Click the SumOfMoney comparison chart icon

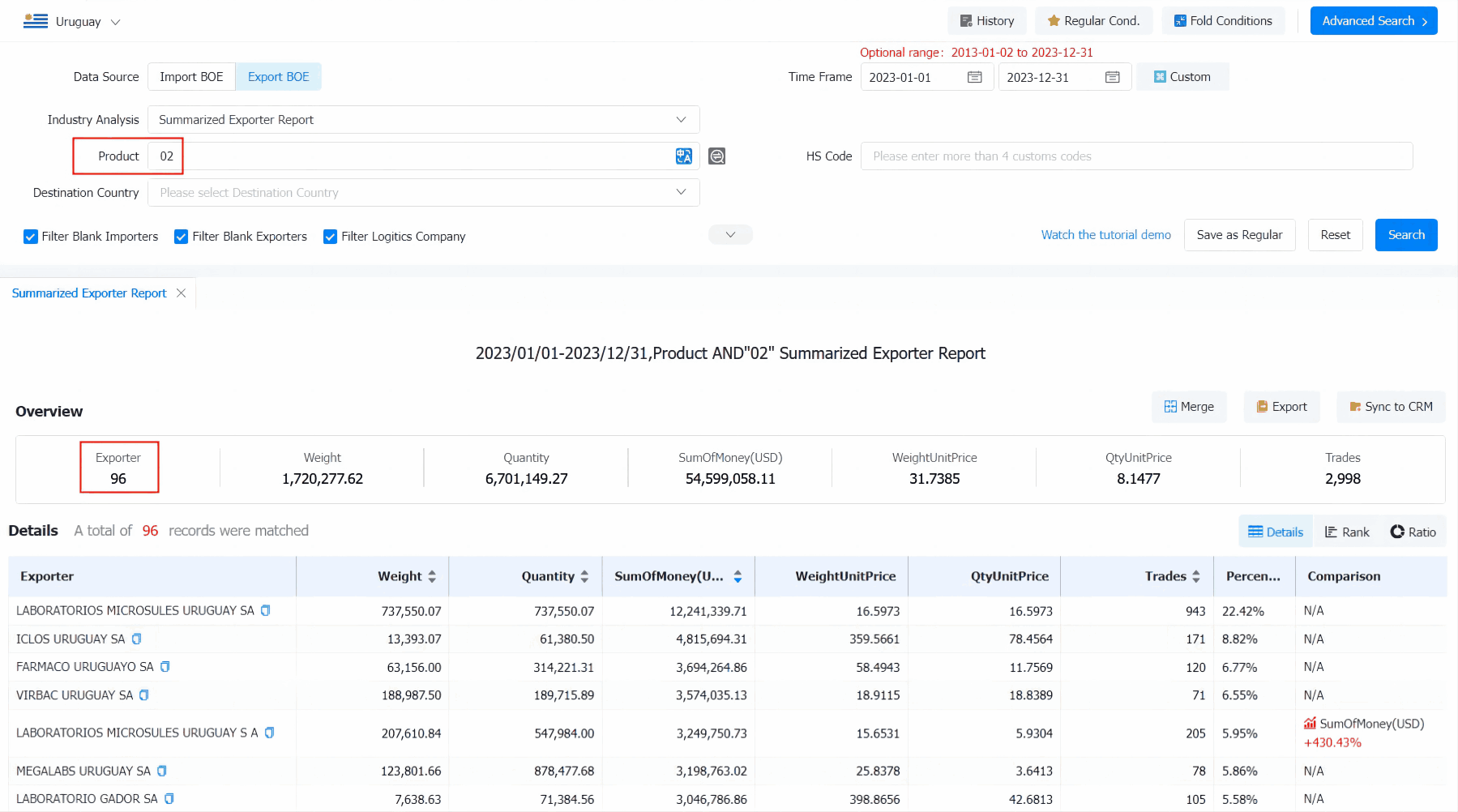click(1310, 723)
